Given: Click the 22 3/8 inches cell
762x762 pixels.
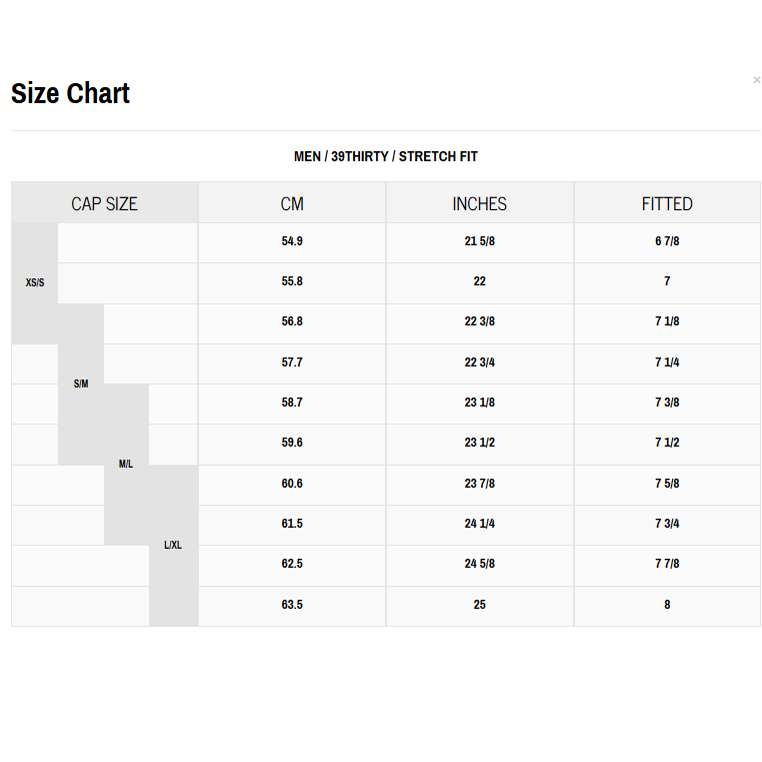Looking at the screenshot, I should click(479, 322).
